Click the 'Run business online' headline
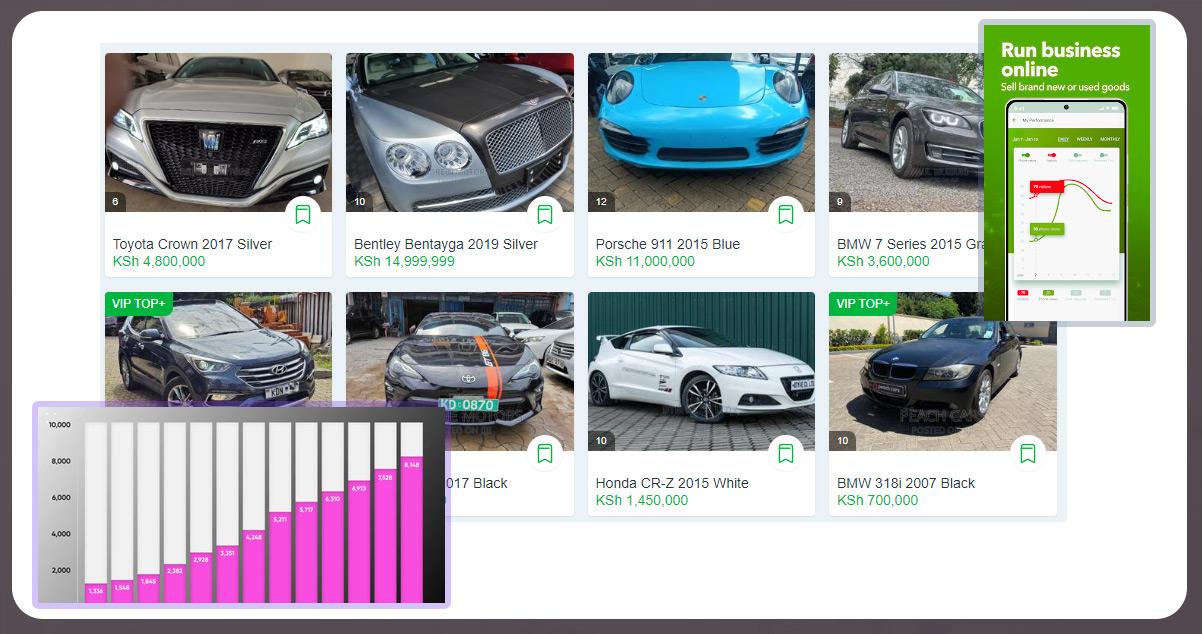This screenshot has width=1202, height=634. tap(1060, 60)
